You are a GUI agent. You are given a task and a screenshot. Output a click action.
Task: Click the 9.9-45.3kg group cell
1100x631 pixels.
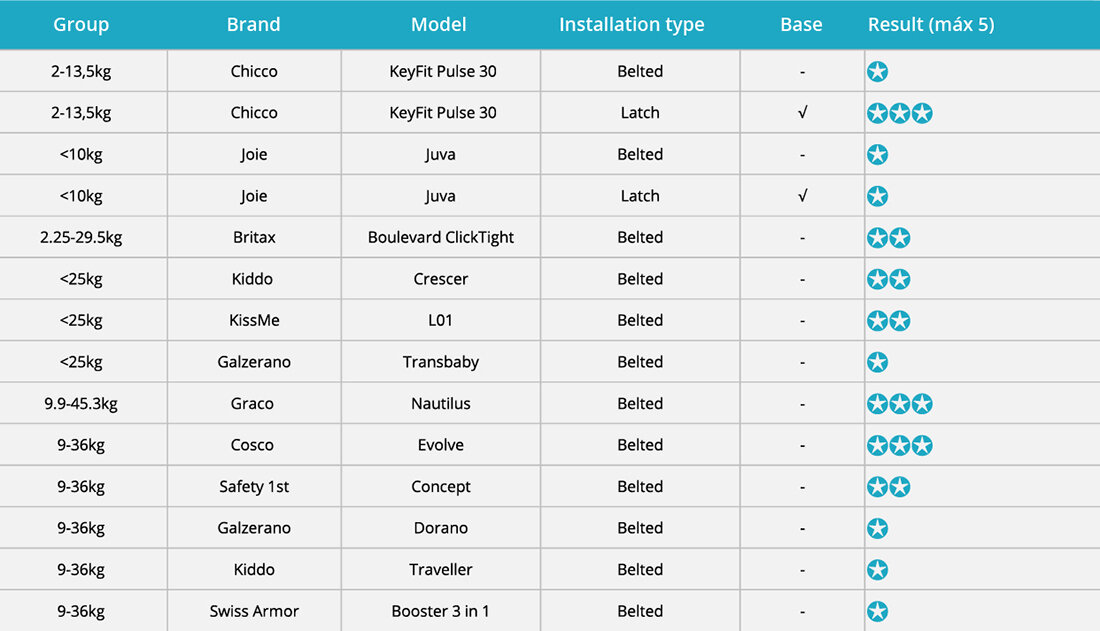tap(81, 404)
